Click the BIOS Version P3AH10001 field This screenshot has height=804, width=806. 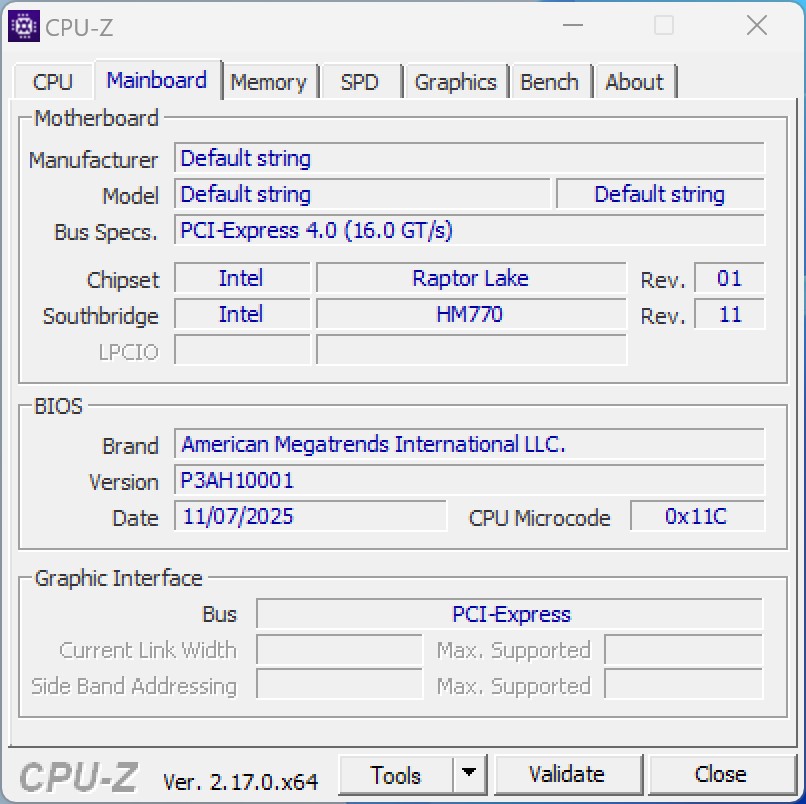coord(470,481)
